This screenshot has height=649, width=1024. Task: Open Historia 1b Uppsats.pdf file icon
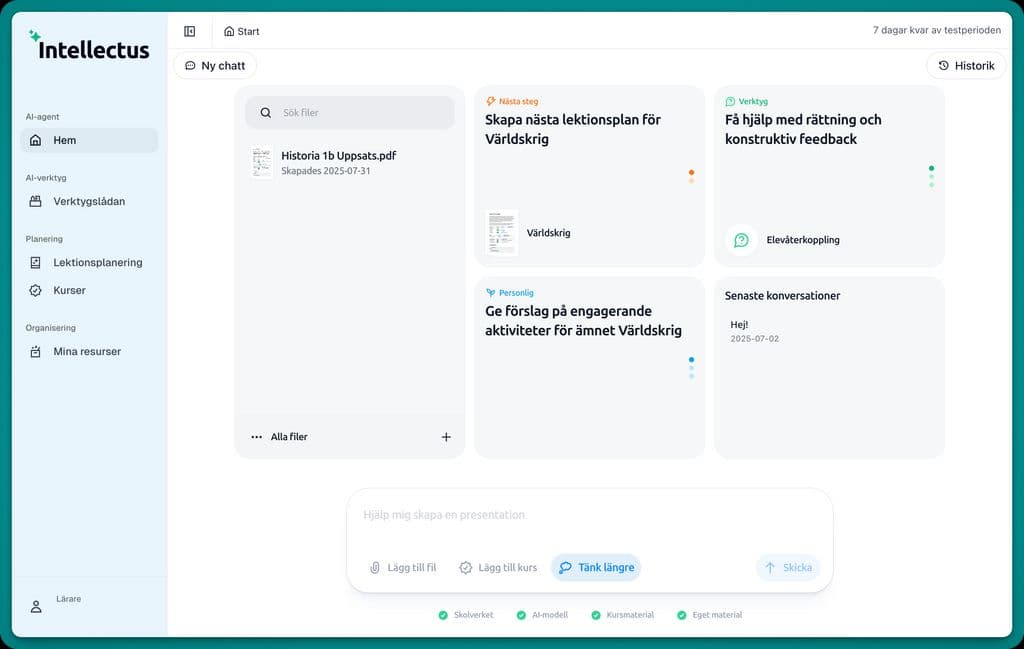[x=262, y=163]
